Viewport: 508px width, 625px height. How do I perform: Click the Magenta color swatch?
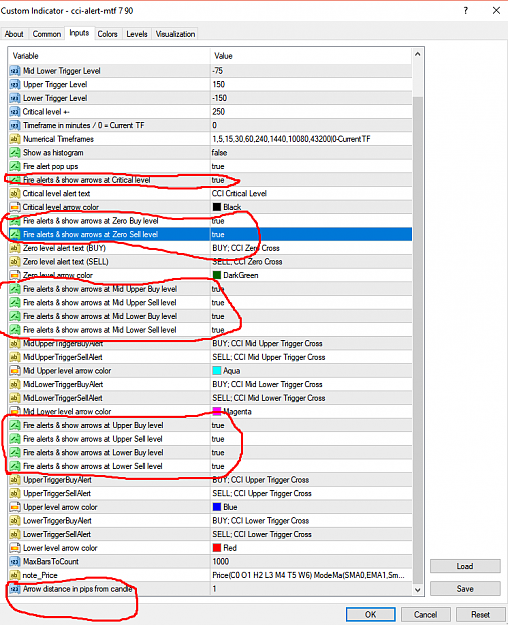(217, 411)
